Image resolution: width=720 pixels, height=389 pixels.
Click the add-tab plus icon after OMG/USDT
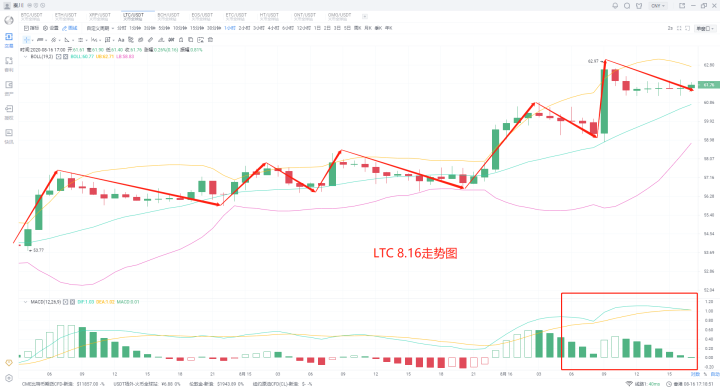click(x=365, y=17)
